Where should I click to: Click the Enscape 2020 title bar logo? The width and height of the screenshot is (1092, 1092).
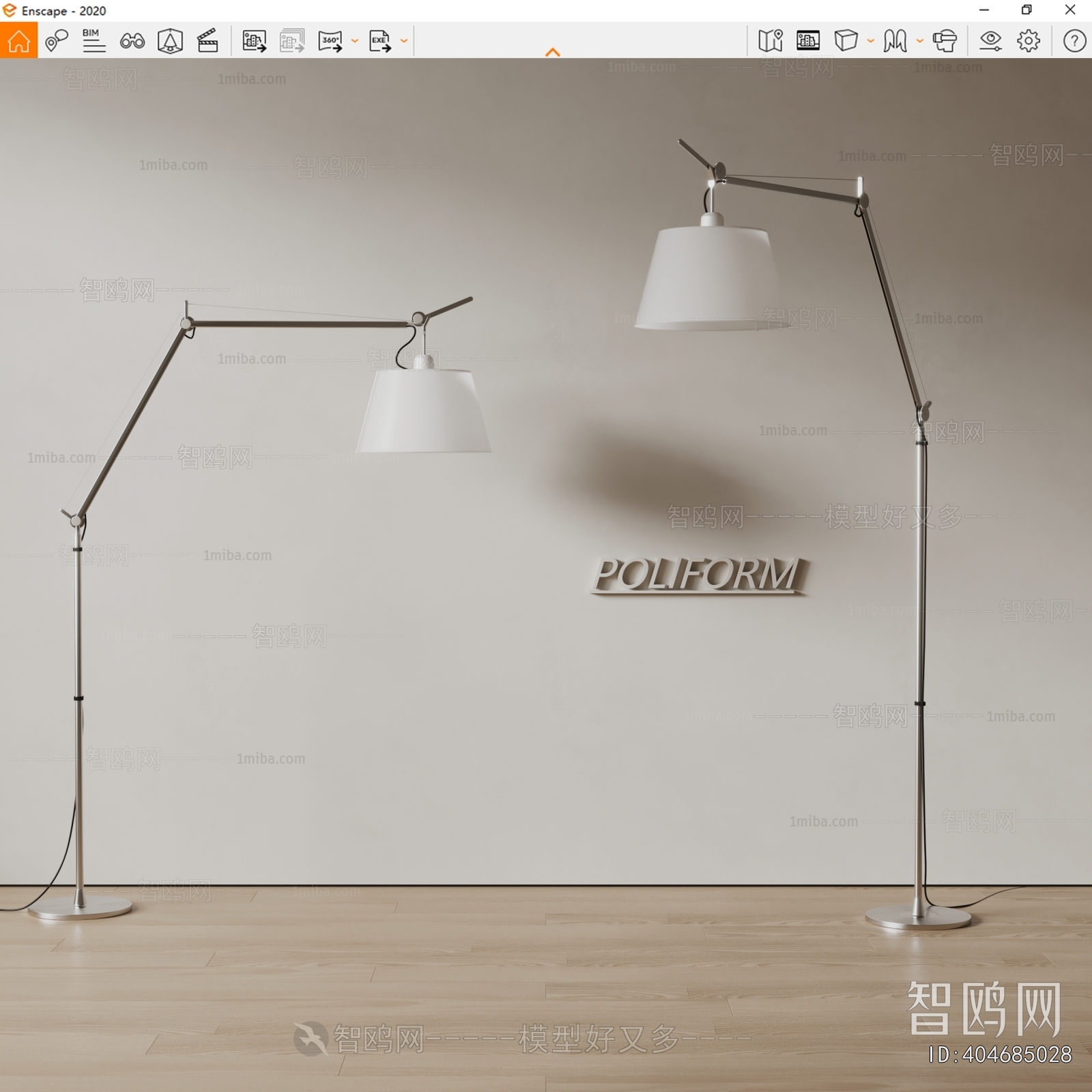tap(10, 11)
